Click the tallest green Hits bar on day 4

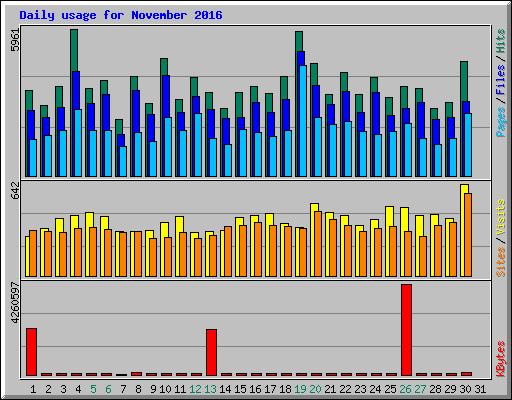[x=74, y=50]
